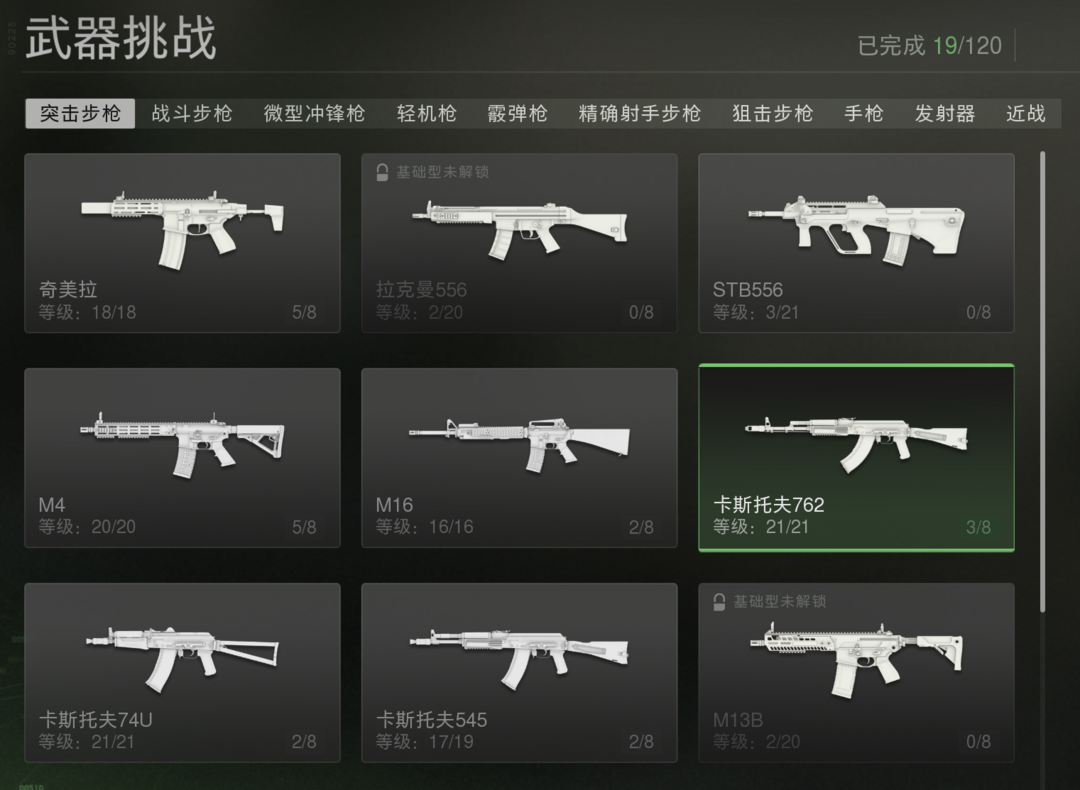Open the STB556 weapon card

[856, 243]
